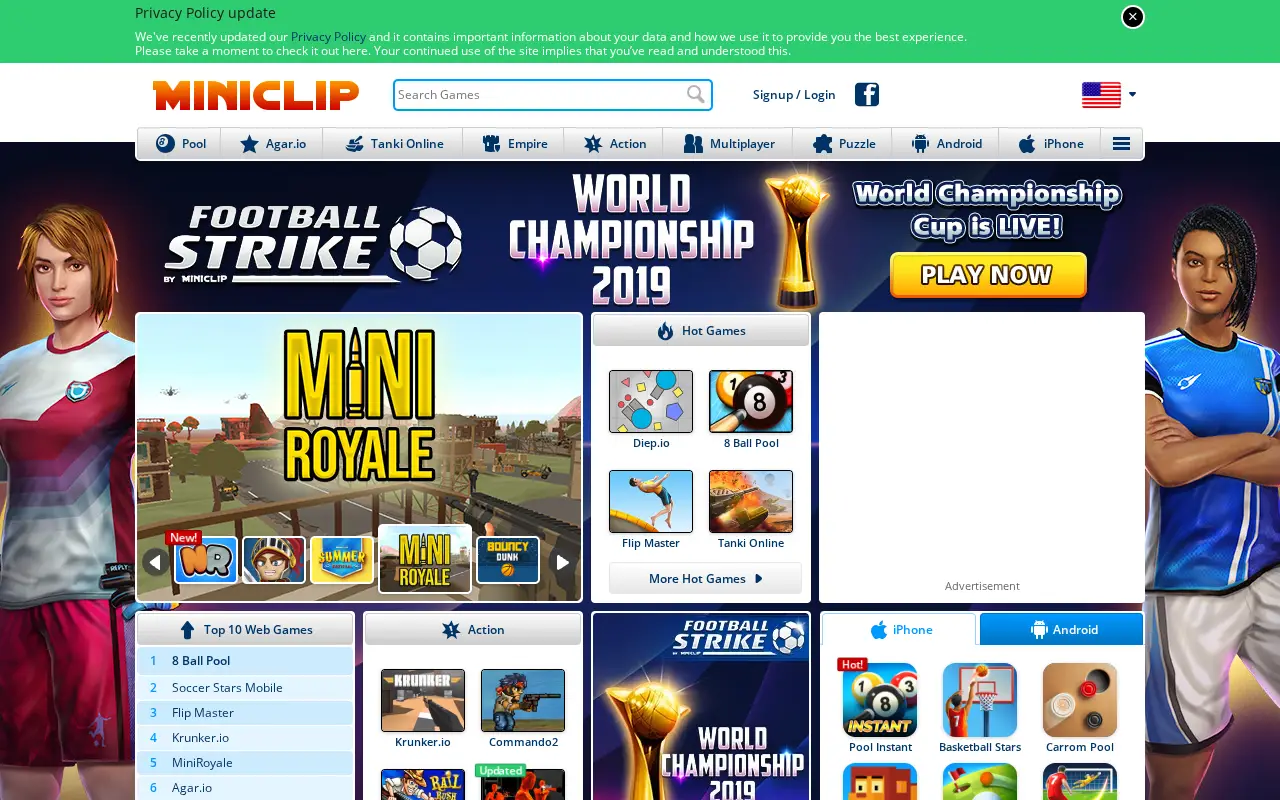Screen dimensions: 1280x800
Task: Expand the hamburger more-categories menu
Action: coord(1122,144)
